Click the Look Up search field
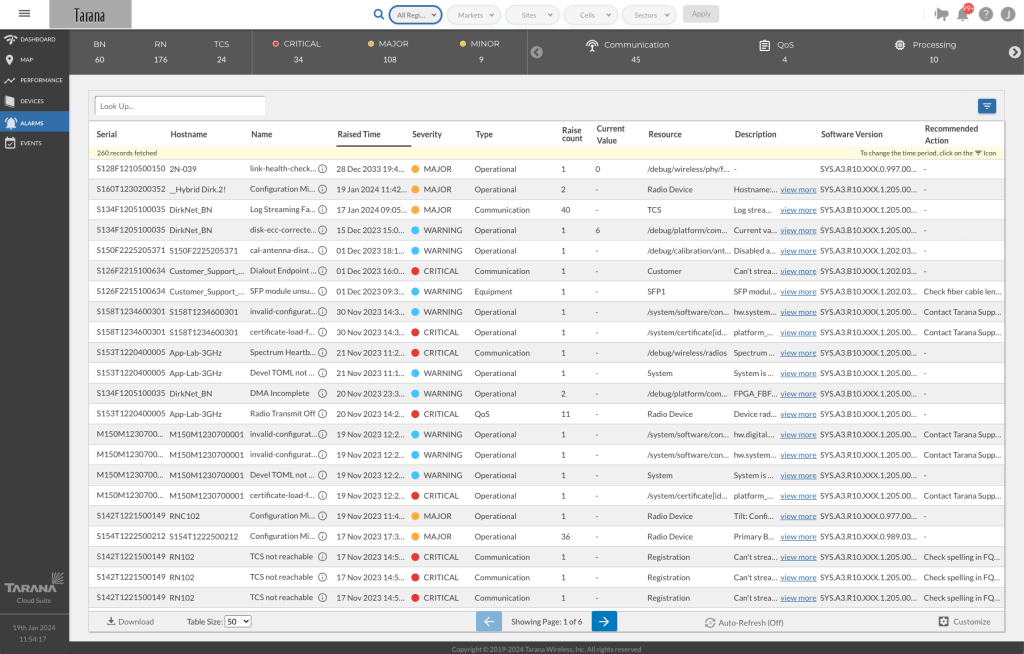Image resolution: width=1024 pixels, height=654 pixels. tap(180, 105)
